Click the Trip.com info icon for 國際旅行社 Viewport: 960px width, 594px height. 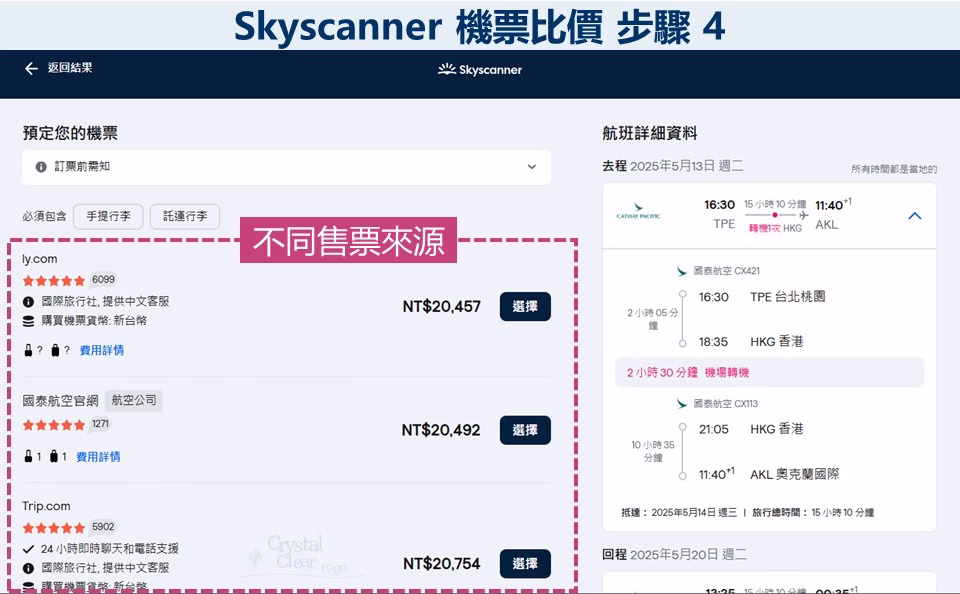pyautogui.click(x=28, y=568)
